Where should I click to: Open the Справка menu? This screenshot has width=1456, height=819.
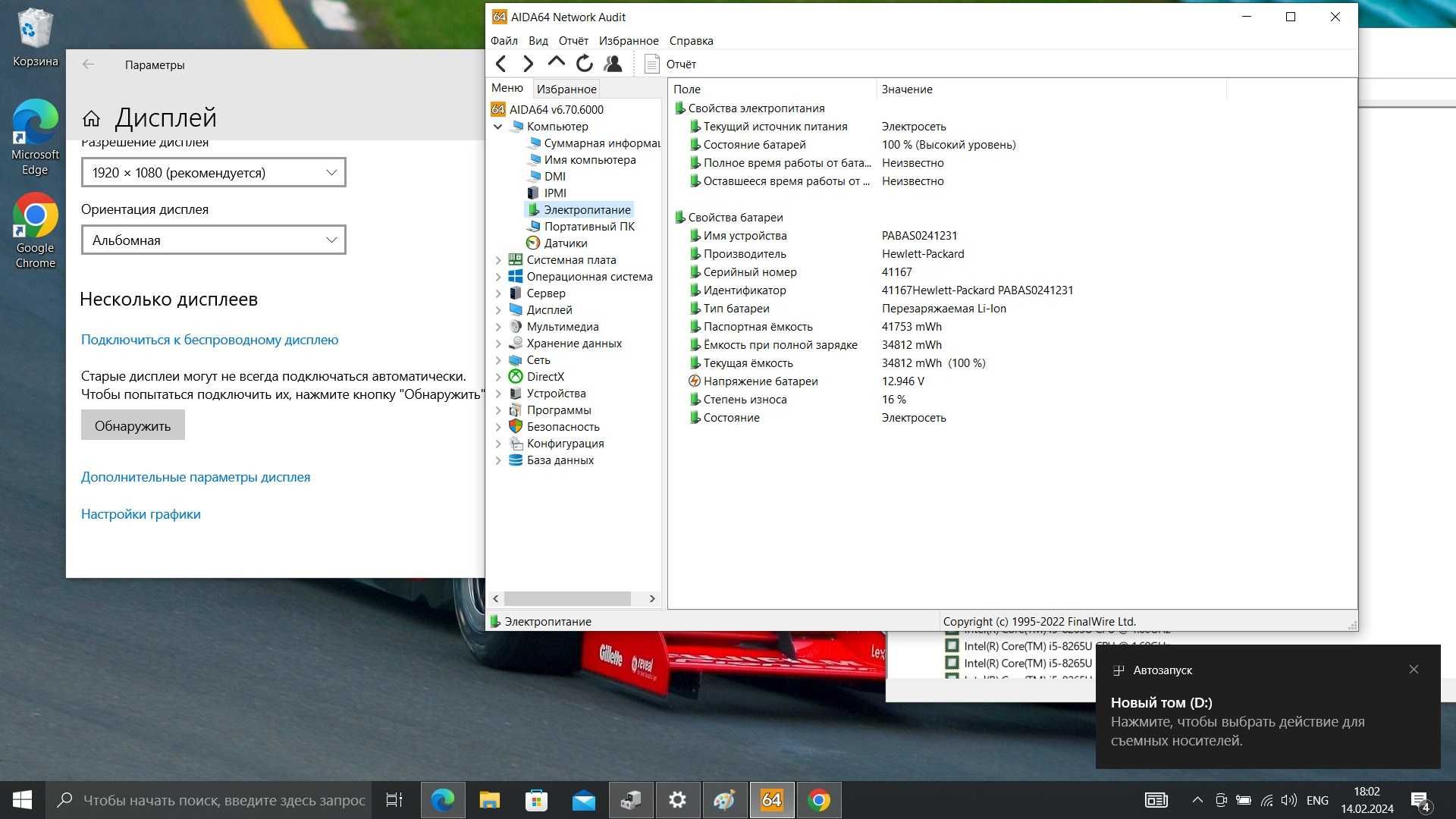[x=691, y=41]
